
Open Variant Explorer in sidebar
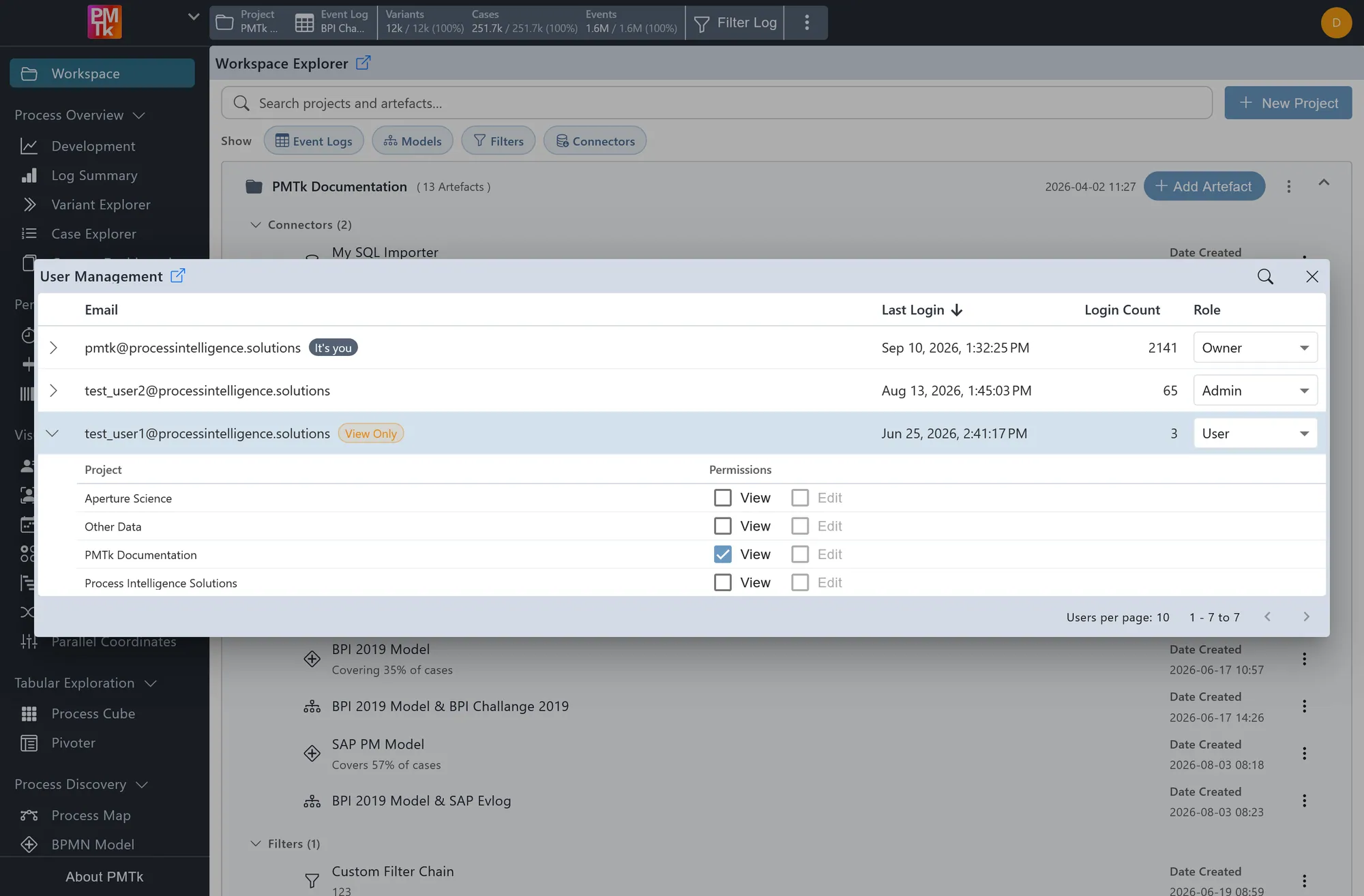(x=101, y=205)
